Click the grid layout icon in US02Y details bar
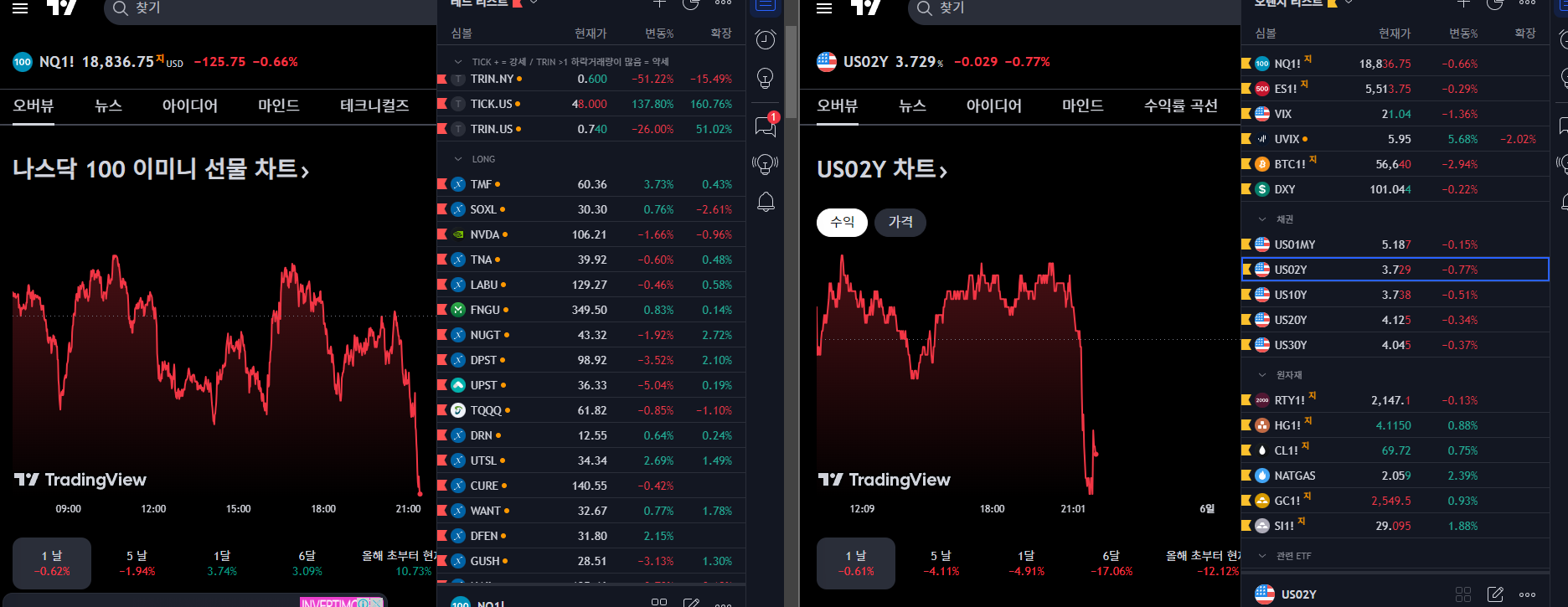The image size is (1568, 607). pos(1463,594)
